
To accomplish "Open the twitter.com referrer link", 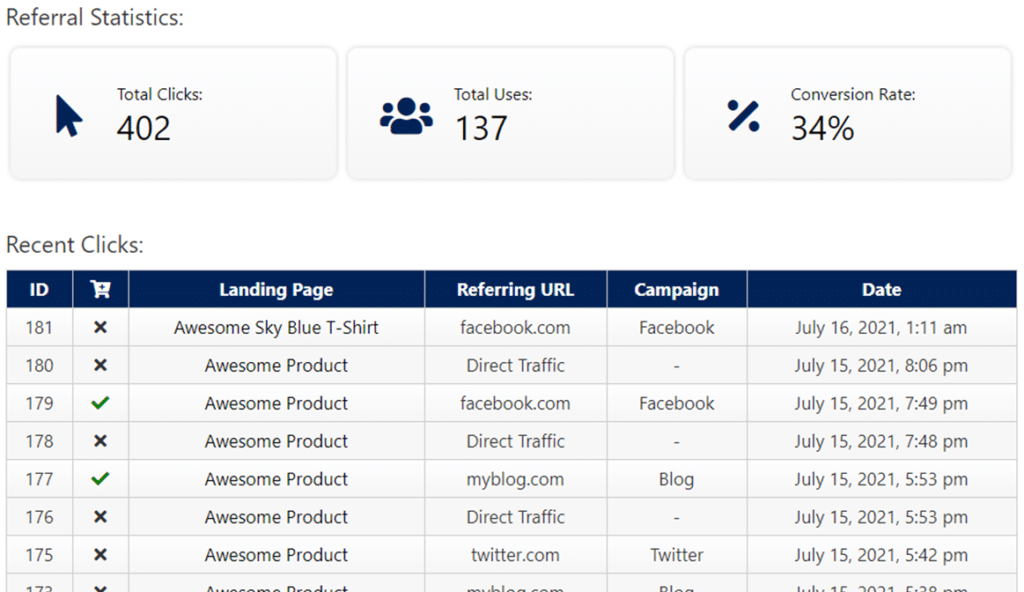I will (515, 555).
